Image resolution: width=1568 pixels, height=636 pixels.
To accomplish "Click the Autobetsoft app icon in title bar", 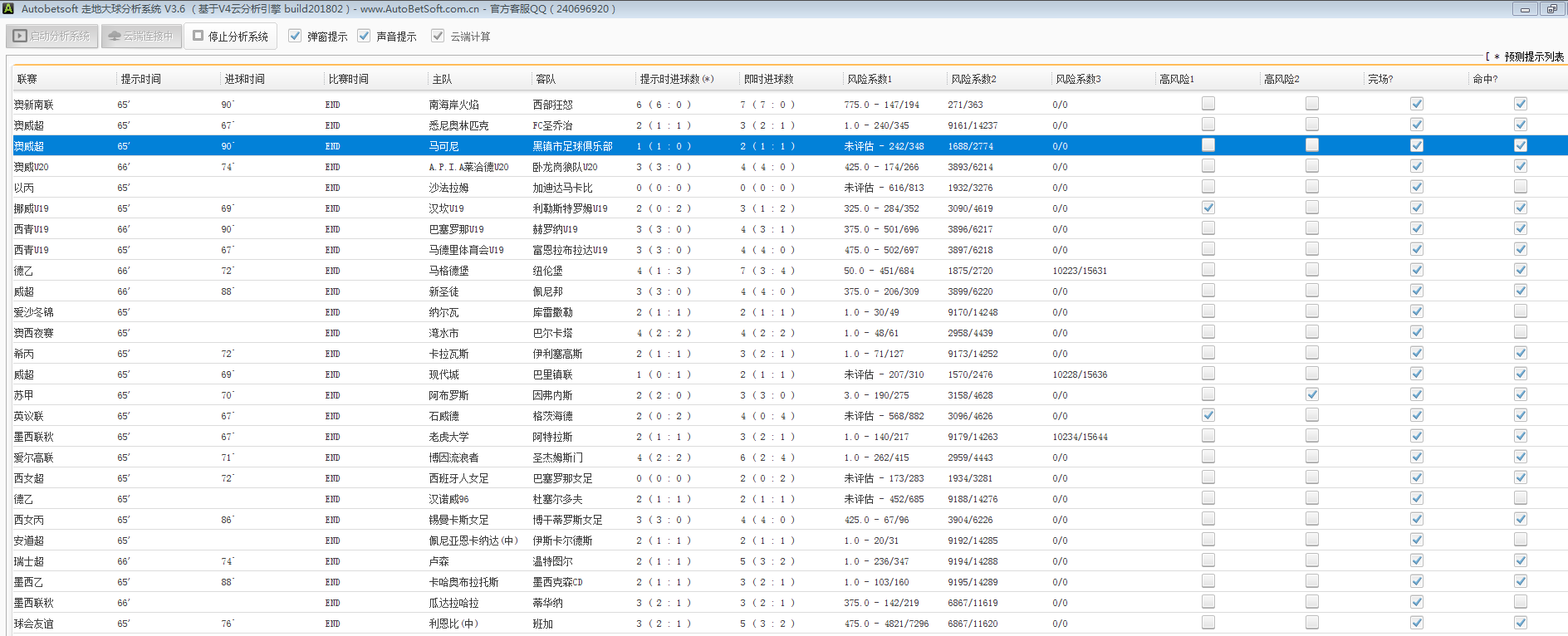I will point(8,8).
